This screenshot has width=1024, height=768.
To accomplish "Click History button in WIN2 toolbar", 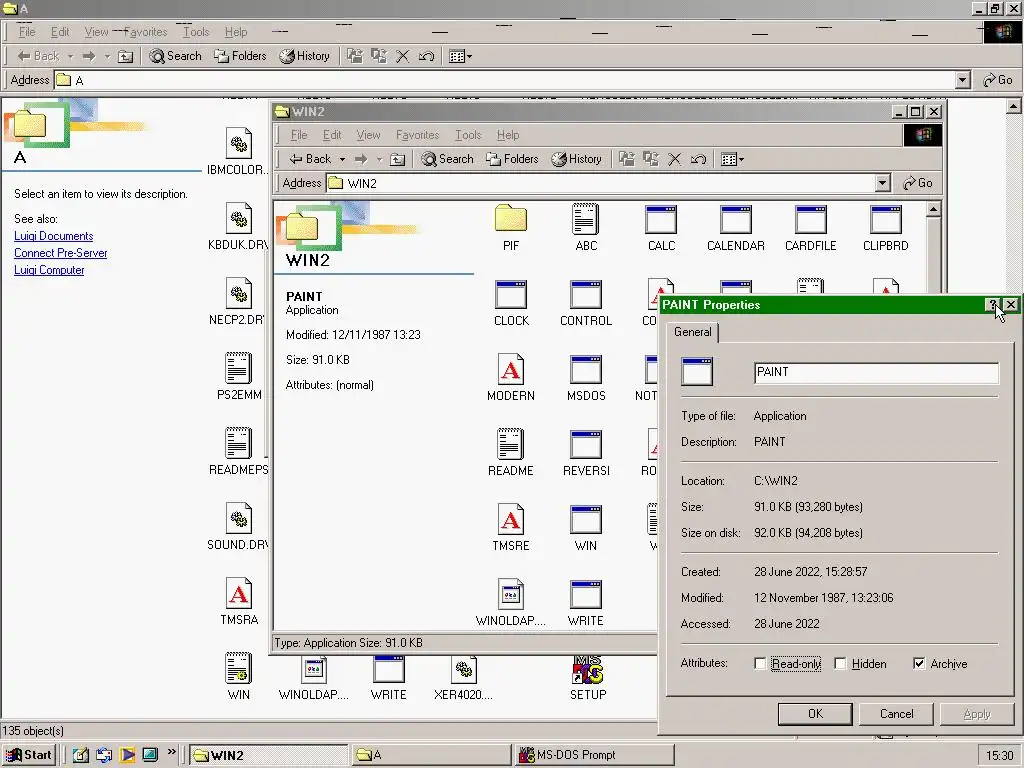I will point(577,159).
